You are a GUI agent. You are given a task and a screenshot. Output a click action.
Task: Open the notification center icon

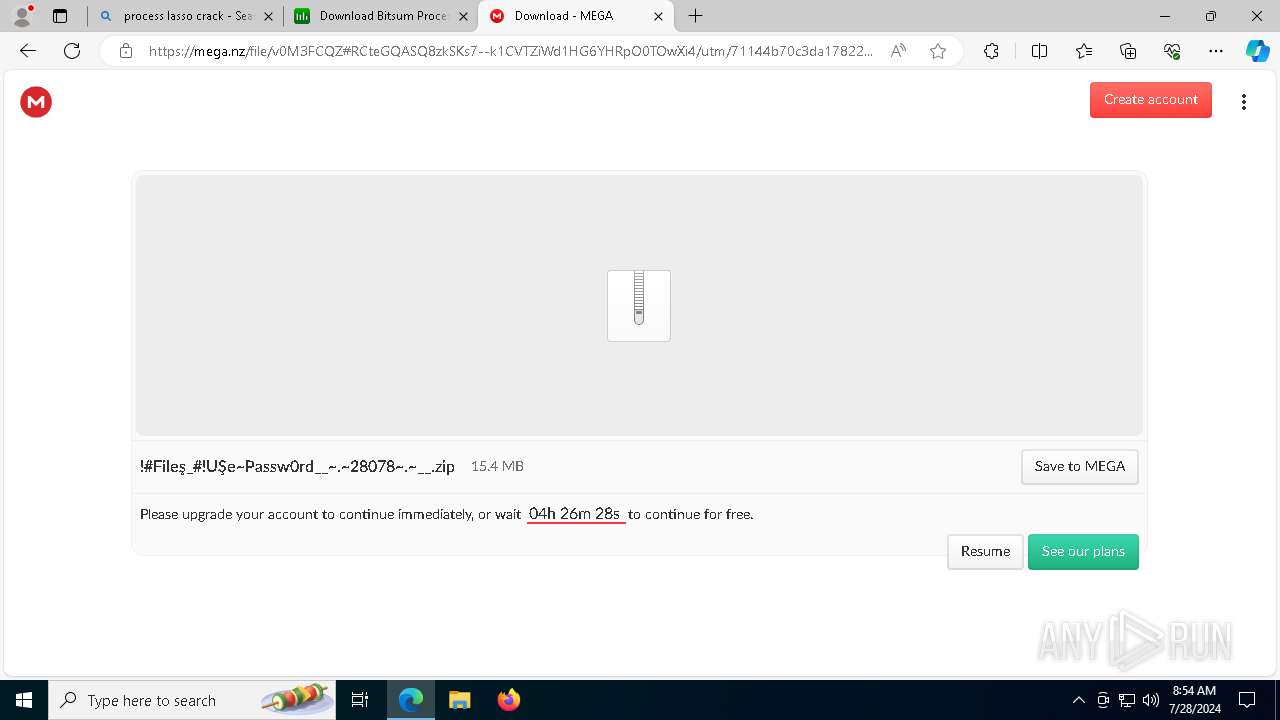tap(1247, 700)
